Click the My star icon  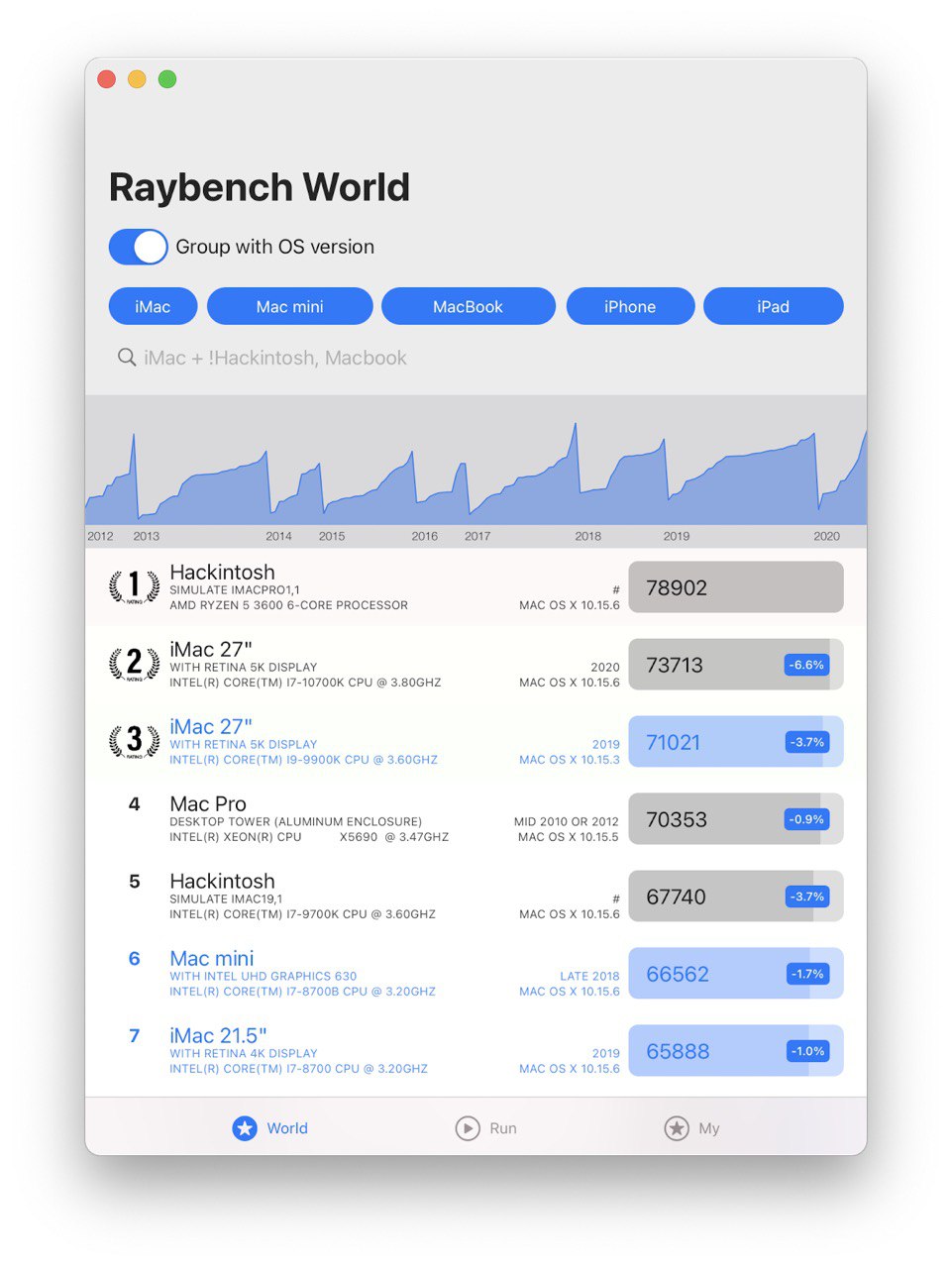[677, 1128]
